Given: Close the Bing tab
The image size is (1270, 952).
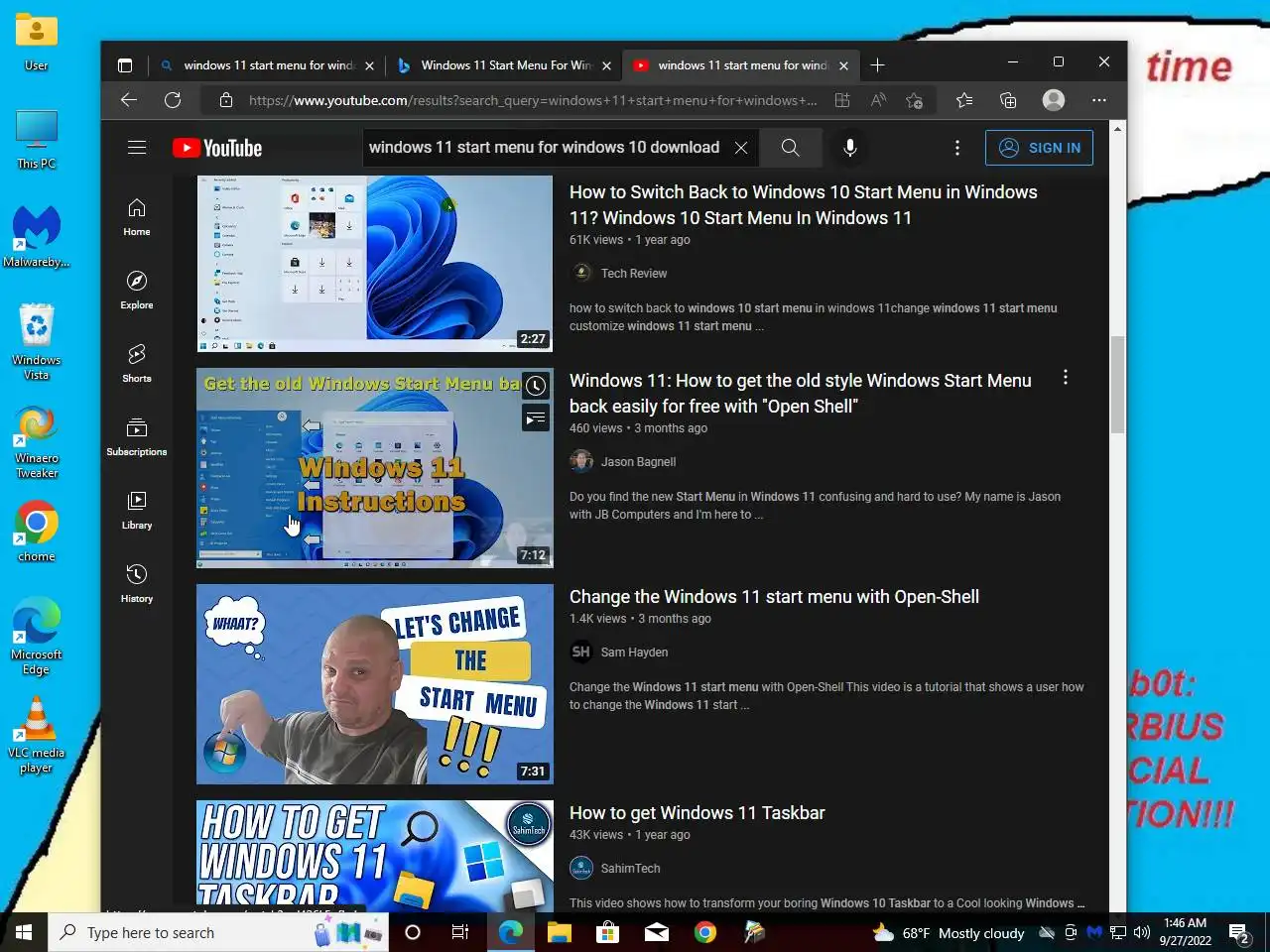Looking at the screenshot, I should click(607, 66).
